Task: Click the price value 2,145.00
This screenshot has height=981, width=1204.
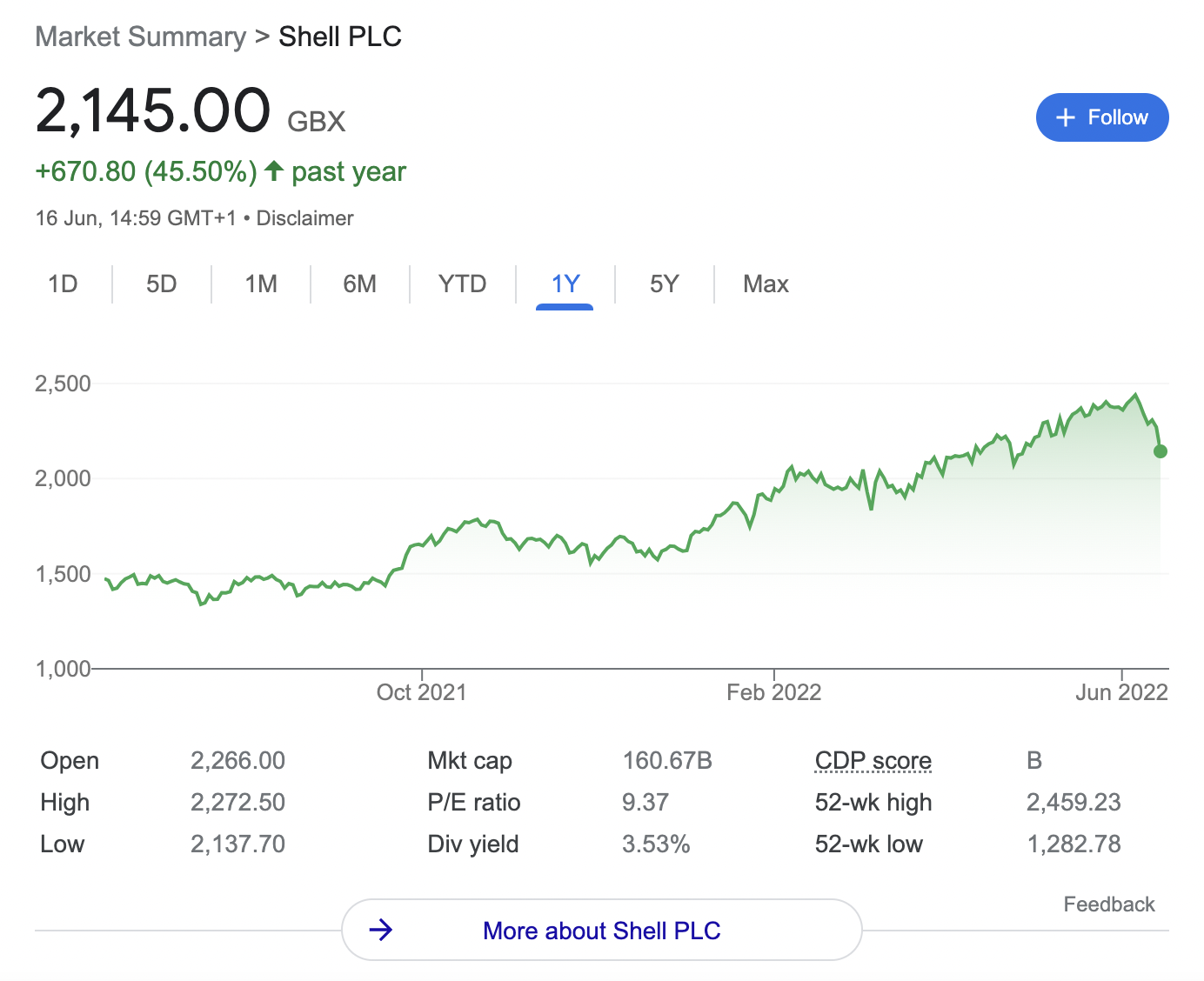Action: [x=153, y=111]
